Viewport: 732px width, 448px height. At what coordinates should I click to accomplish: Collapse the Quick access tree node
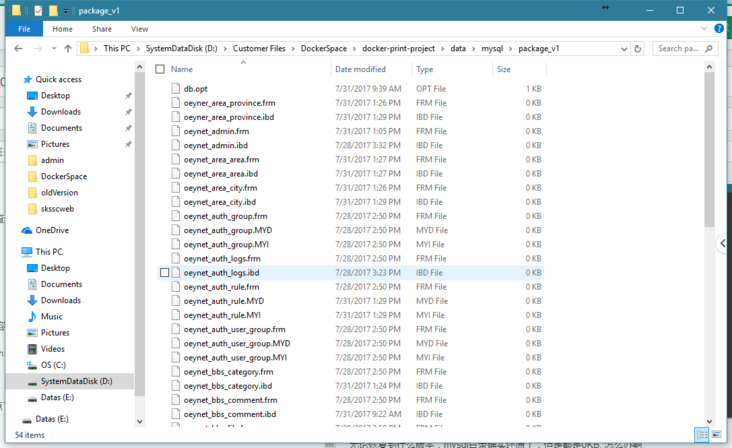(x=12, y=80)
